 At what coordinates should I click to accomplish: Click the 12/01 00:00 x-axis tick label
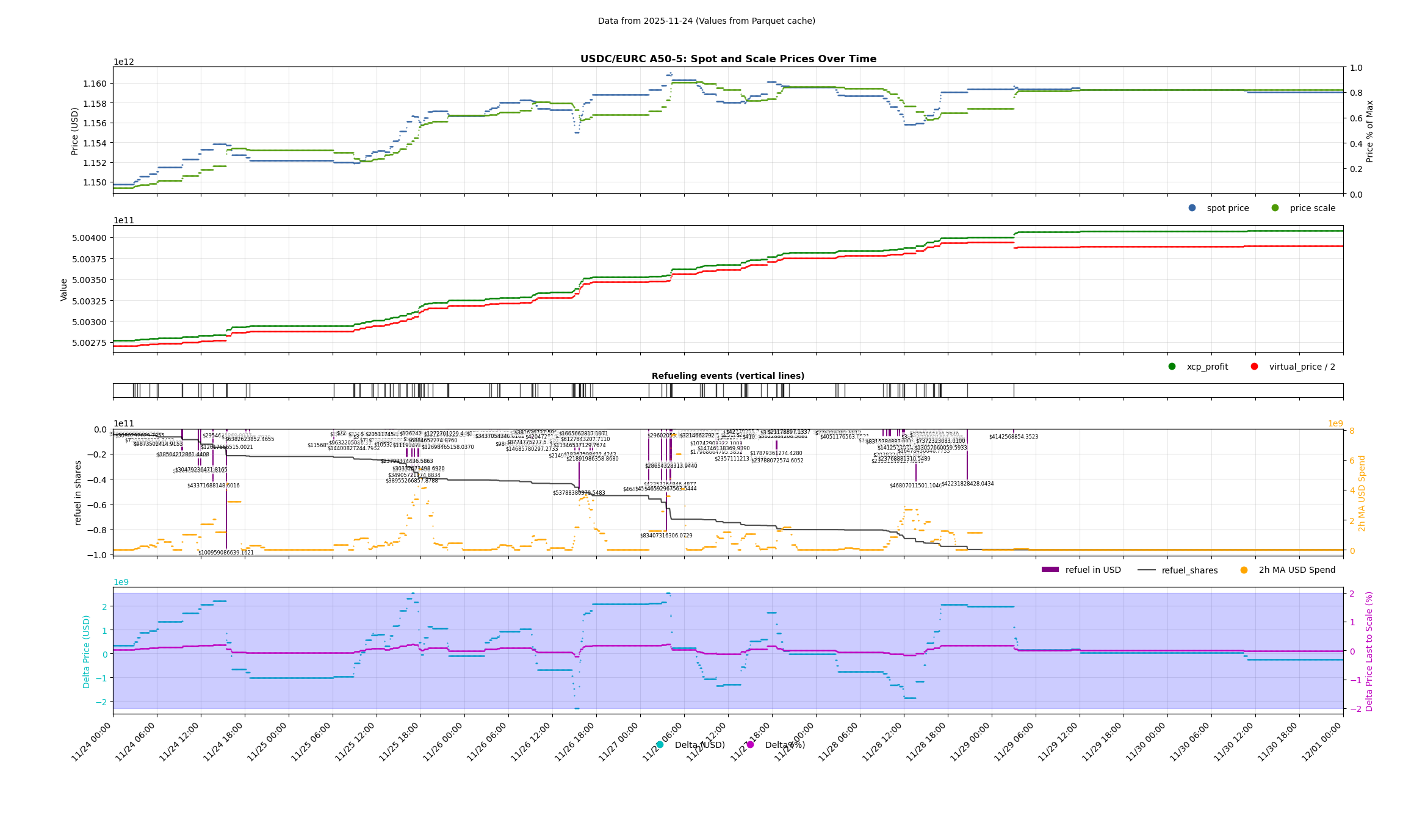[x=1322, y=742]
